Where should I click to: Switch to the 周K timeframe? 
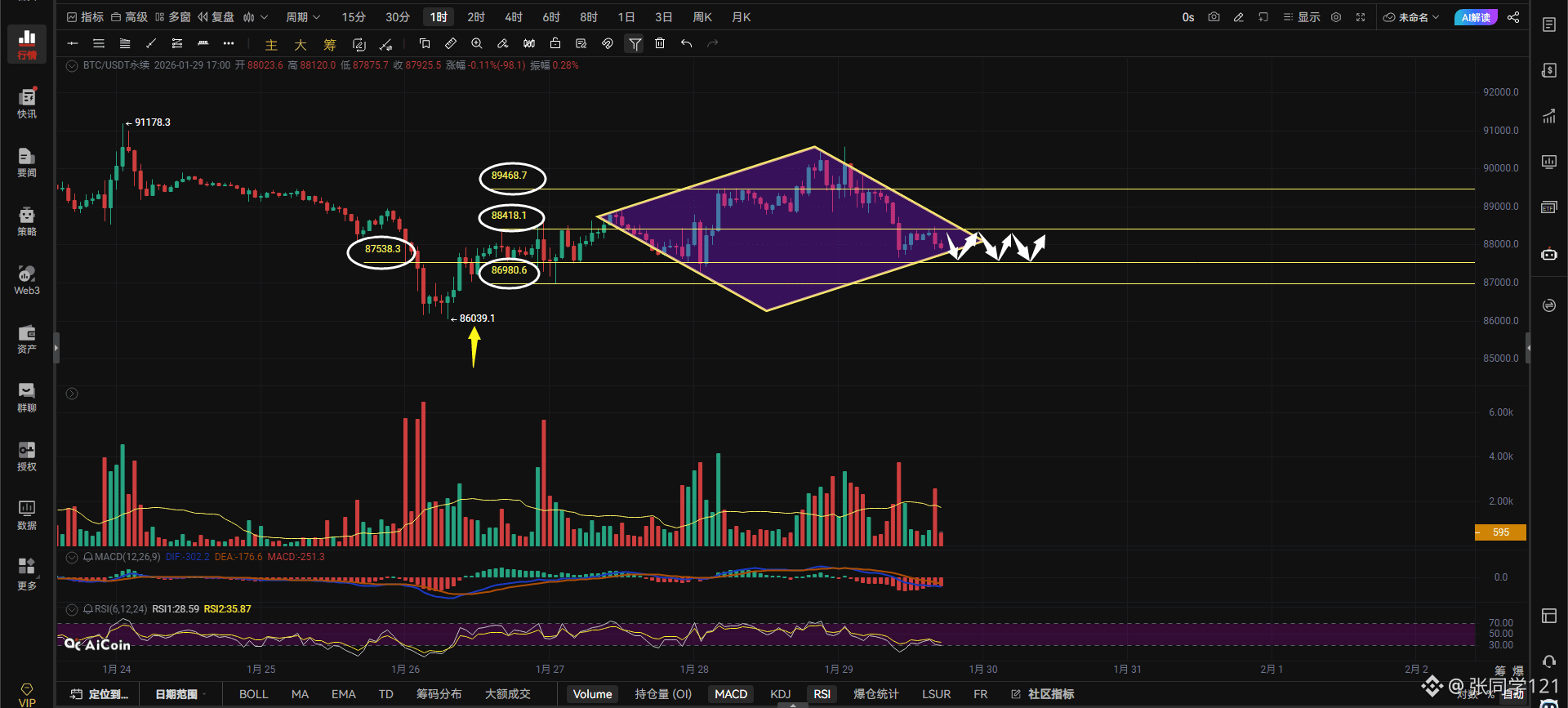click(702, 17)
